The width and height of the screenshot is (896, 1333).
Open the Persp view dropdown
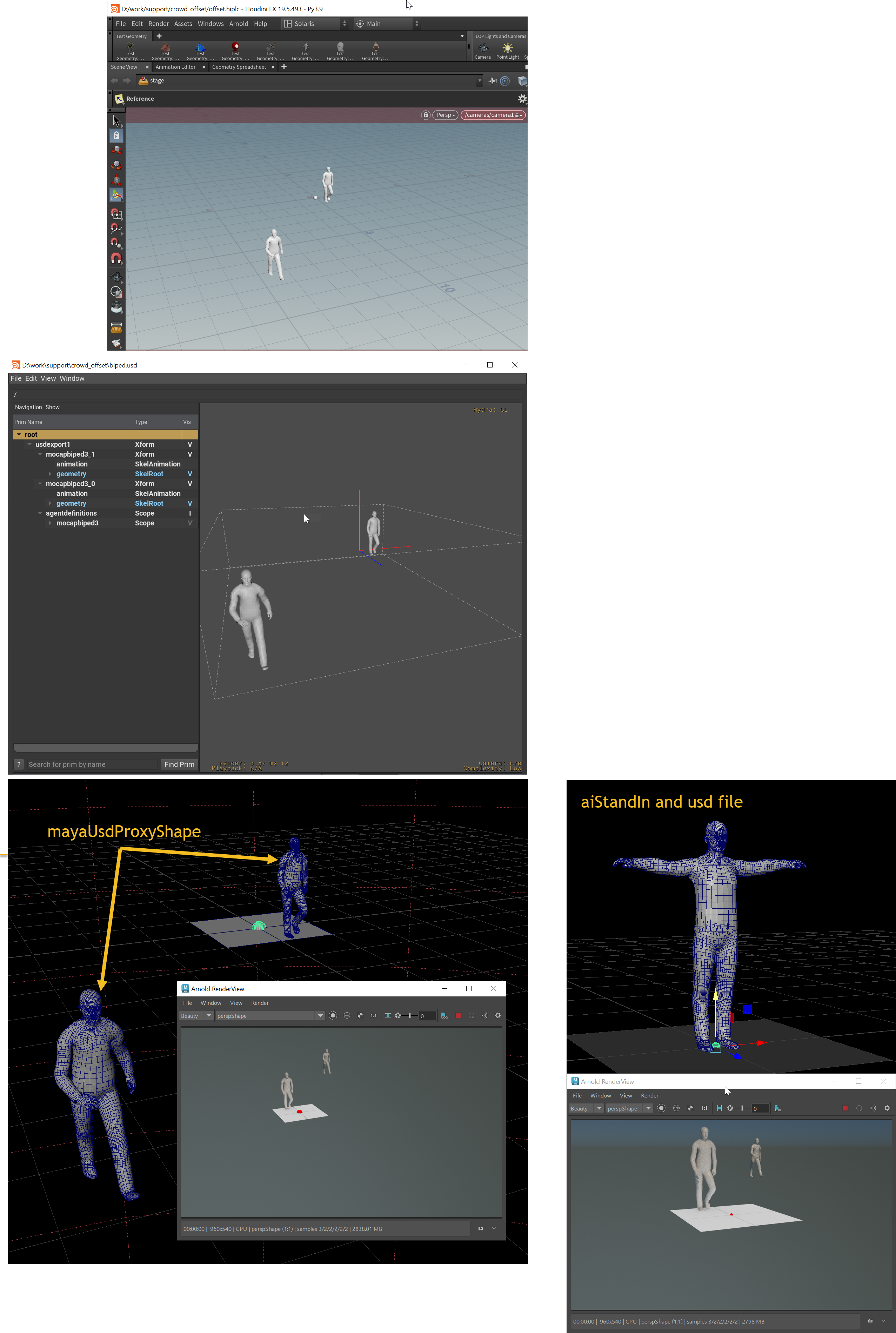click(445, 115)
